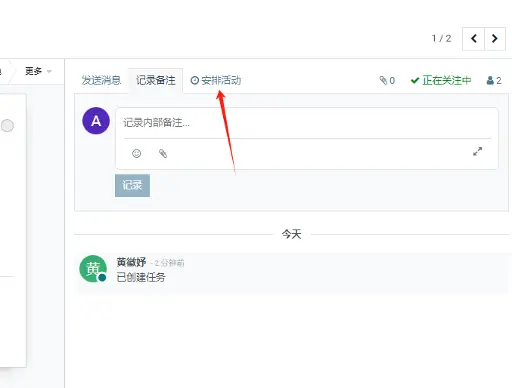Image resolution: width=512 pixels, height=388 pixels.
Task: Click the 1 / 2 pager counter
Action: 442,39
